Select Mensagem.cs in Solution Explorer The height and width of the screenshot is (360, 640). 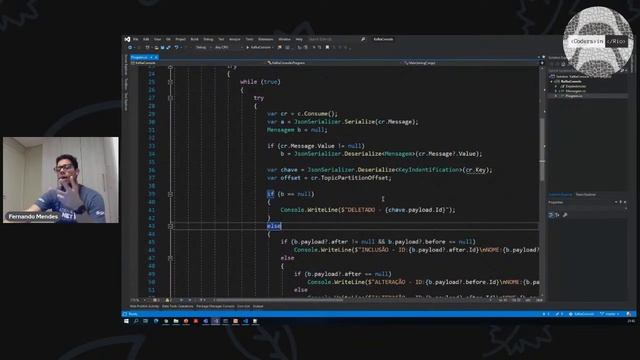[576, 91]
